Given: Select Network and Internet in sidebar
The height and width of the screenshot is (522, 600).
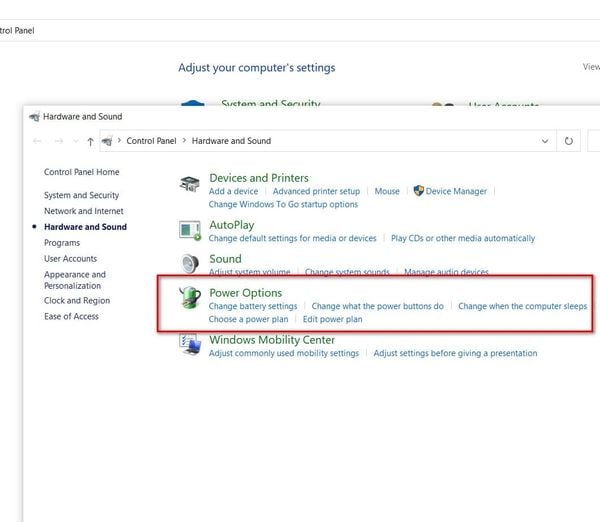Looking at the screenshot, I should coord(83,211).
